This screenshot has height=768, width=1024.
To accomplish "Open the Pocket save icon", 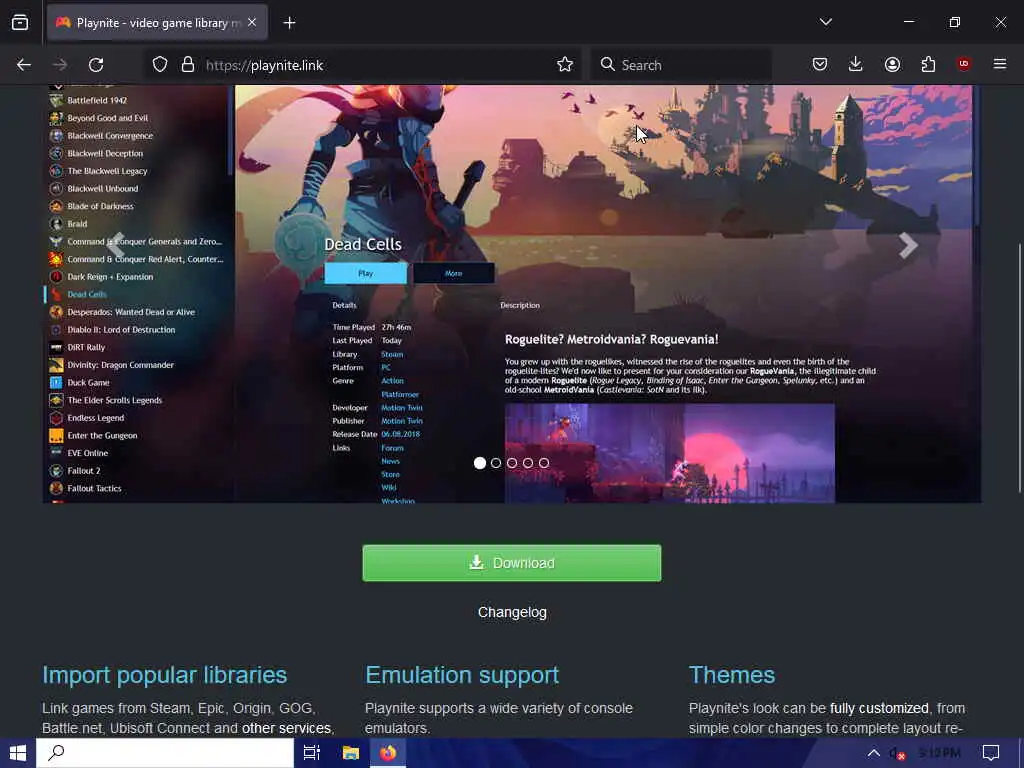I will pyautogui.click(x=820, y=65).
